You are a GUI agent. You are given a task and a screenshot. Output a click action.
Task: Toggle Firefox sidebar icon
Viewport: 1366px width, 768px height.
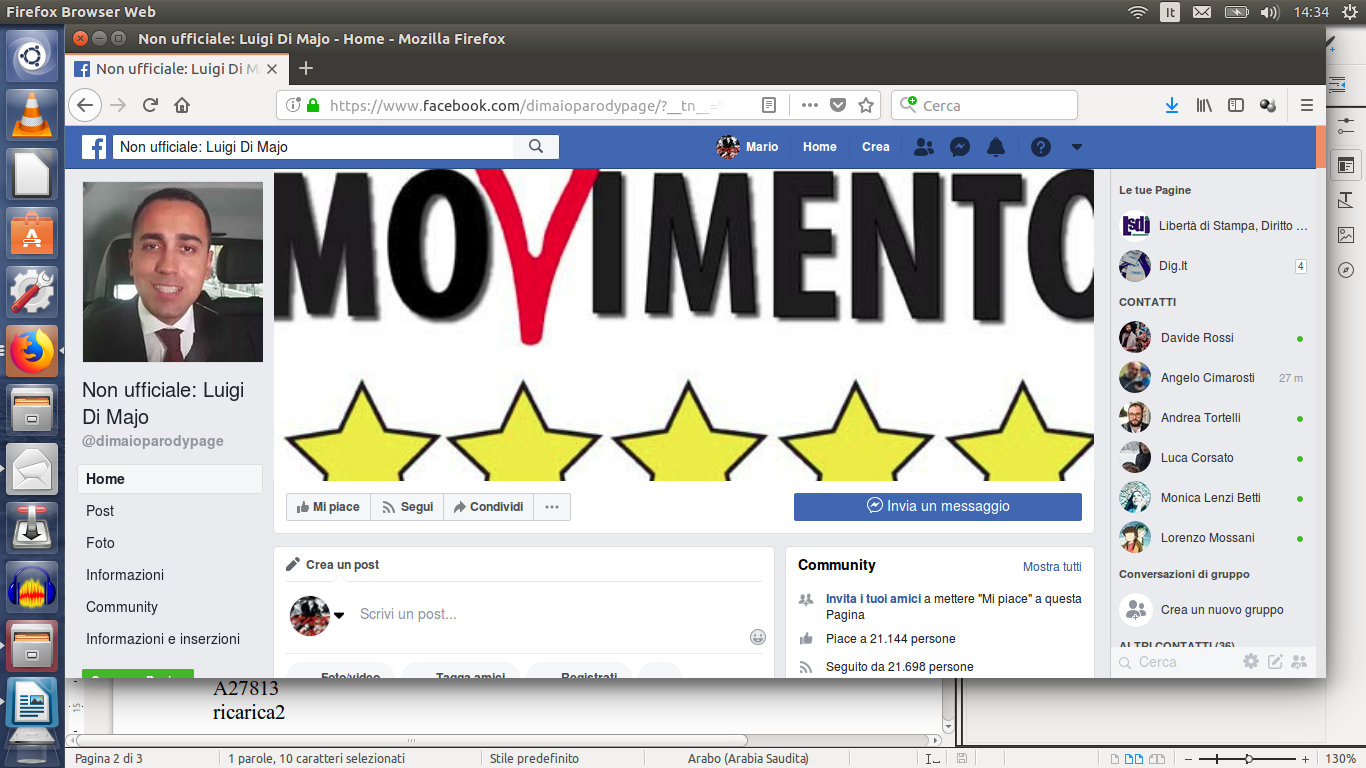(1236, 105)
